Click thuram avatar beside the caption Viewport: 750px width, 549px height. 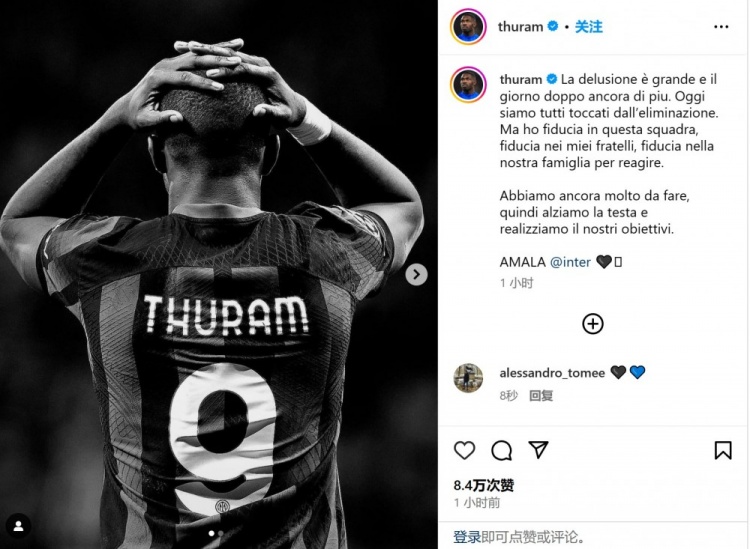[x=468, y=85]
